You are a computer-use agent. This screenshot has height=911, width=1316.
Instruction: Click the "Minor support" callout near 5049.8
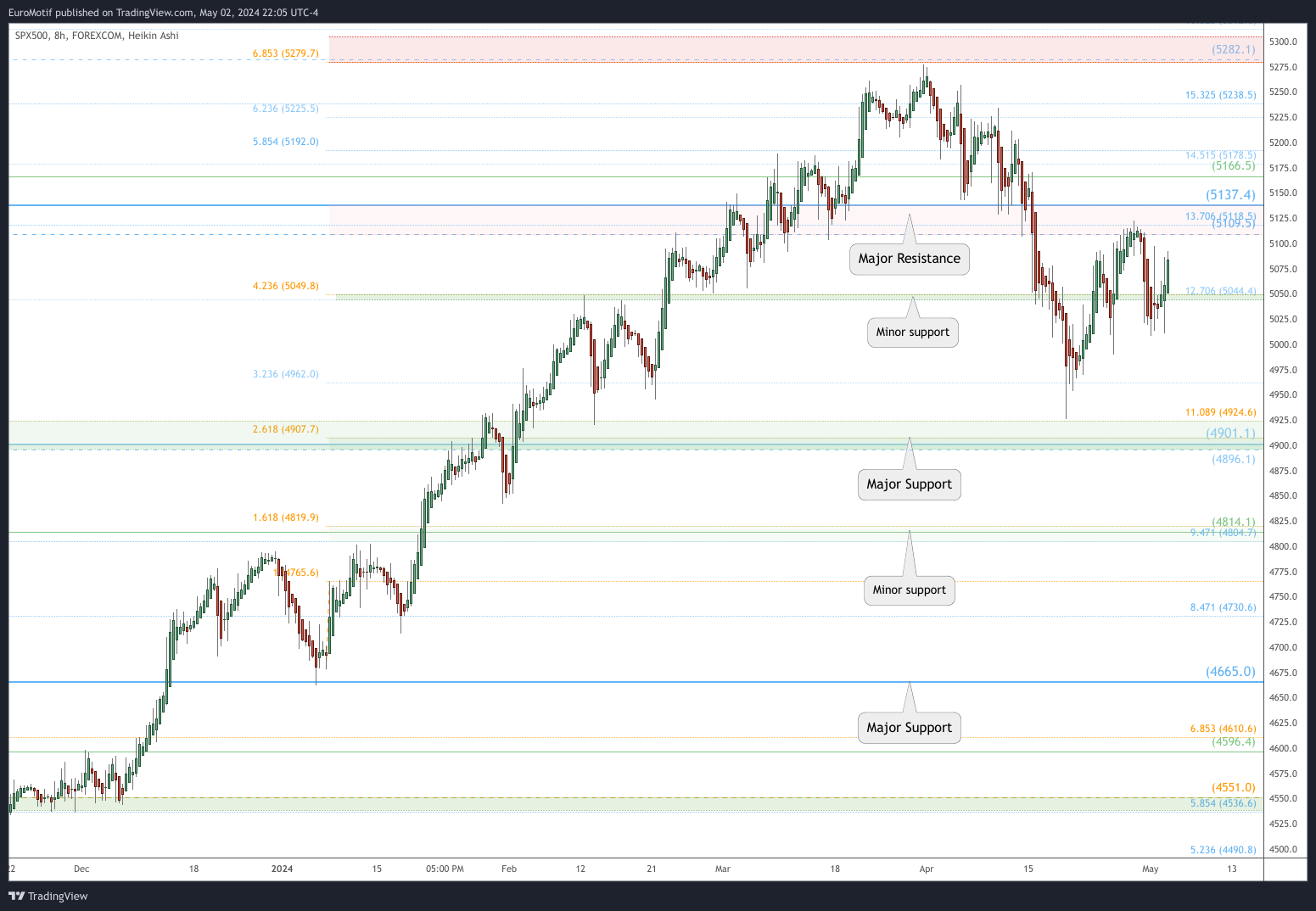[x=913, y=333]
